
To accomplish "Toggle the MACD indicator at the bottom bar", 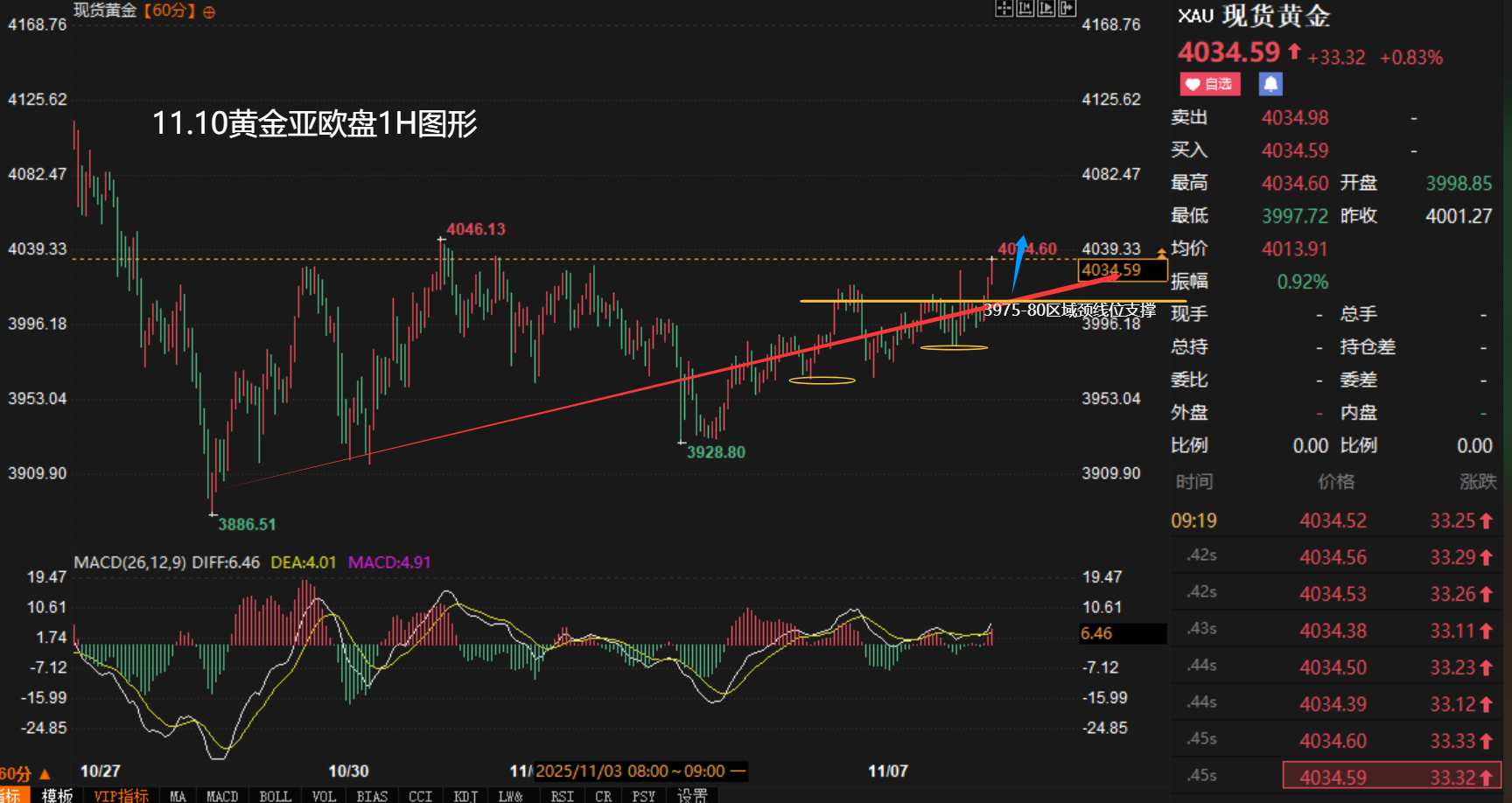I will [221, 795].
